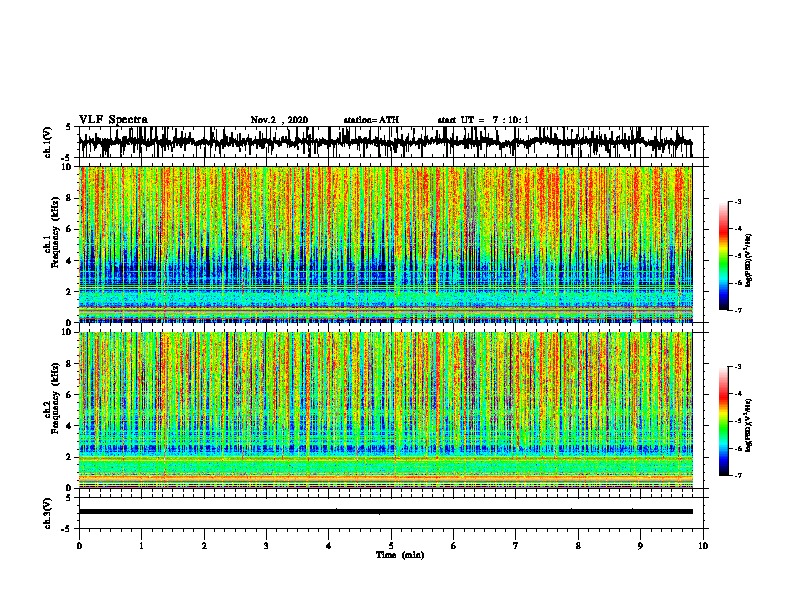Select the "start UT = 7 : 10: 1" text

(x=483, y=120)
